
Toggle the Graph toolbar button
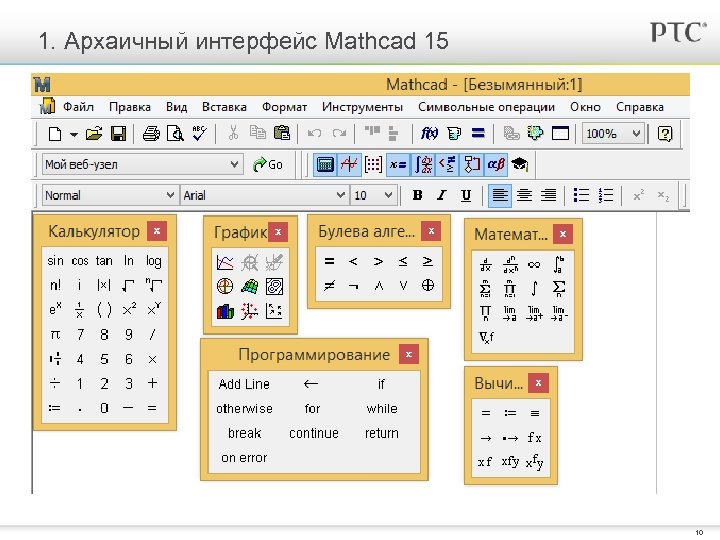[349, 164]
